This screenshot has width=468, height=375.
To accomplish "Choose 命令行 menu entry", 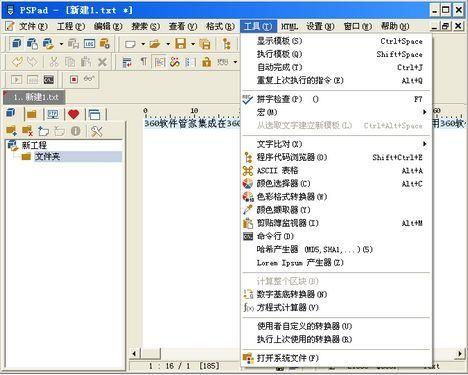I will click(x=336, y=236).
